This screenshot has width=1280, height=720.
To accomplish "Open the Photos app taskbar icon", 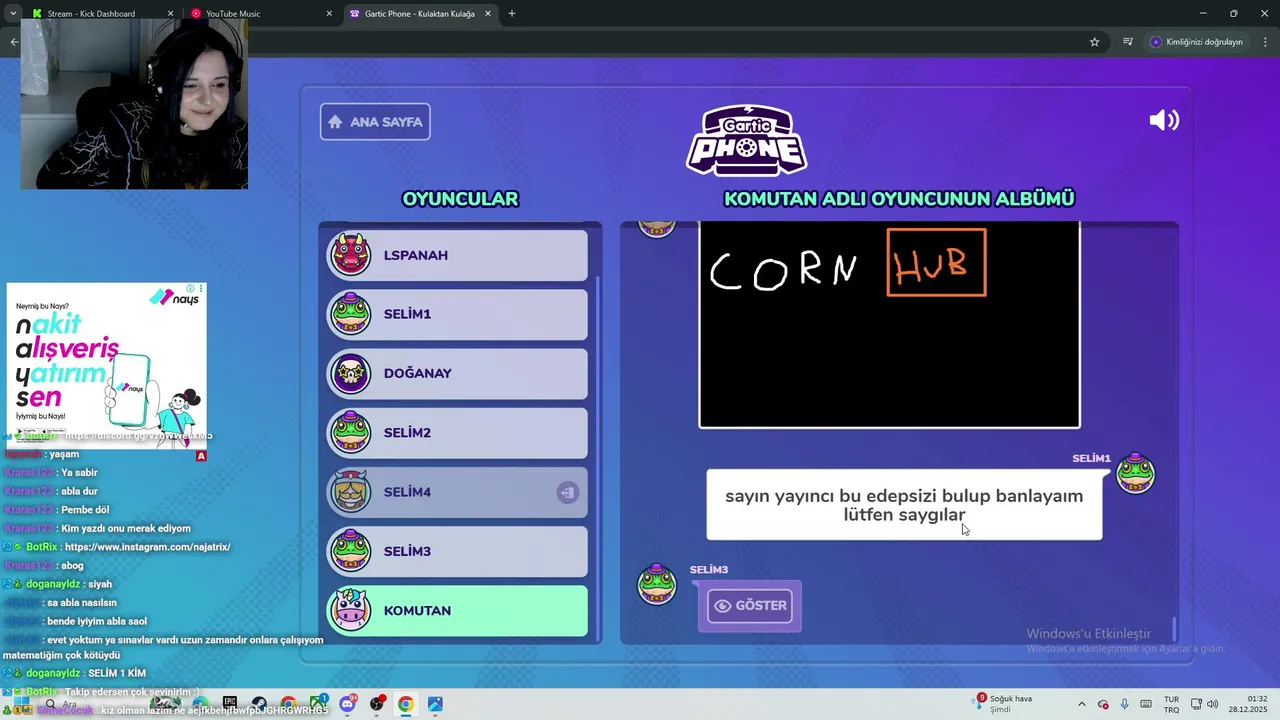I will 435,704.
